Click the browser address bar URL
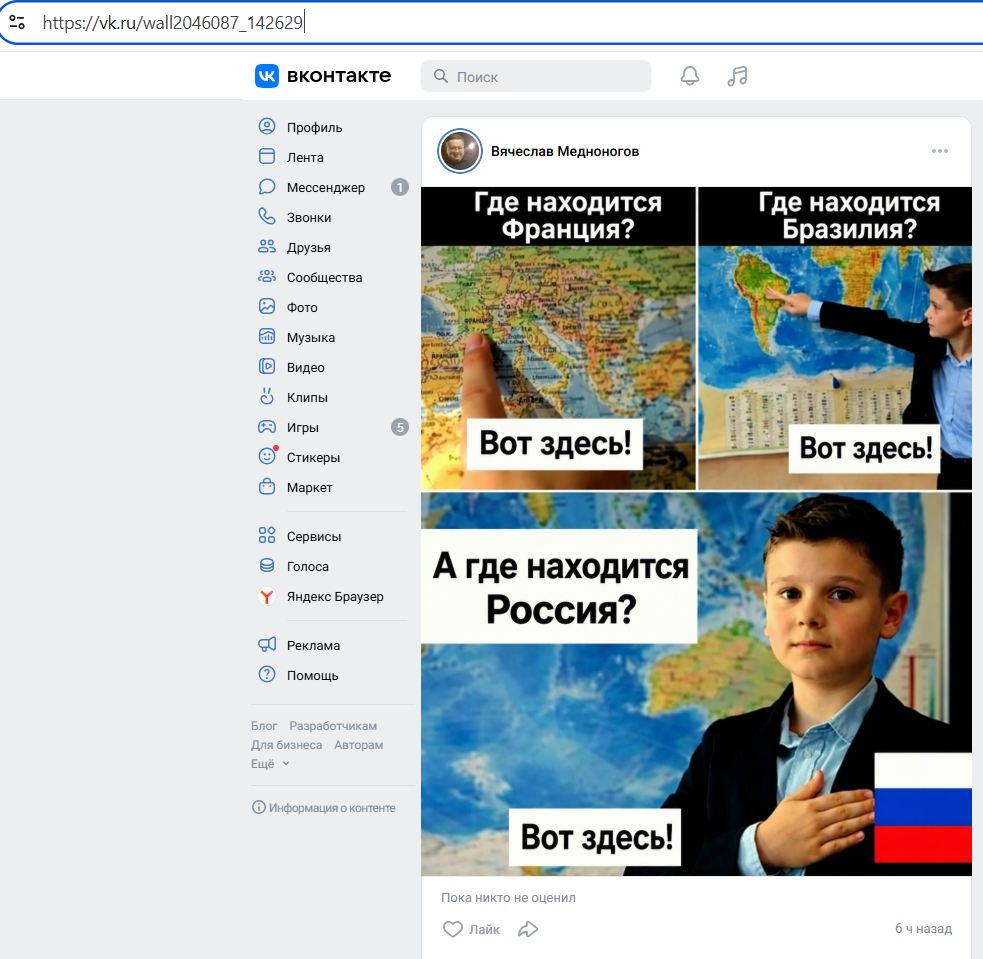The height and width of the screenshot is (959, 983). pos(173,23)
